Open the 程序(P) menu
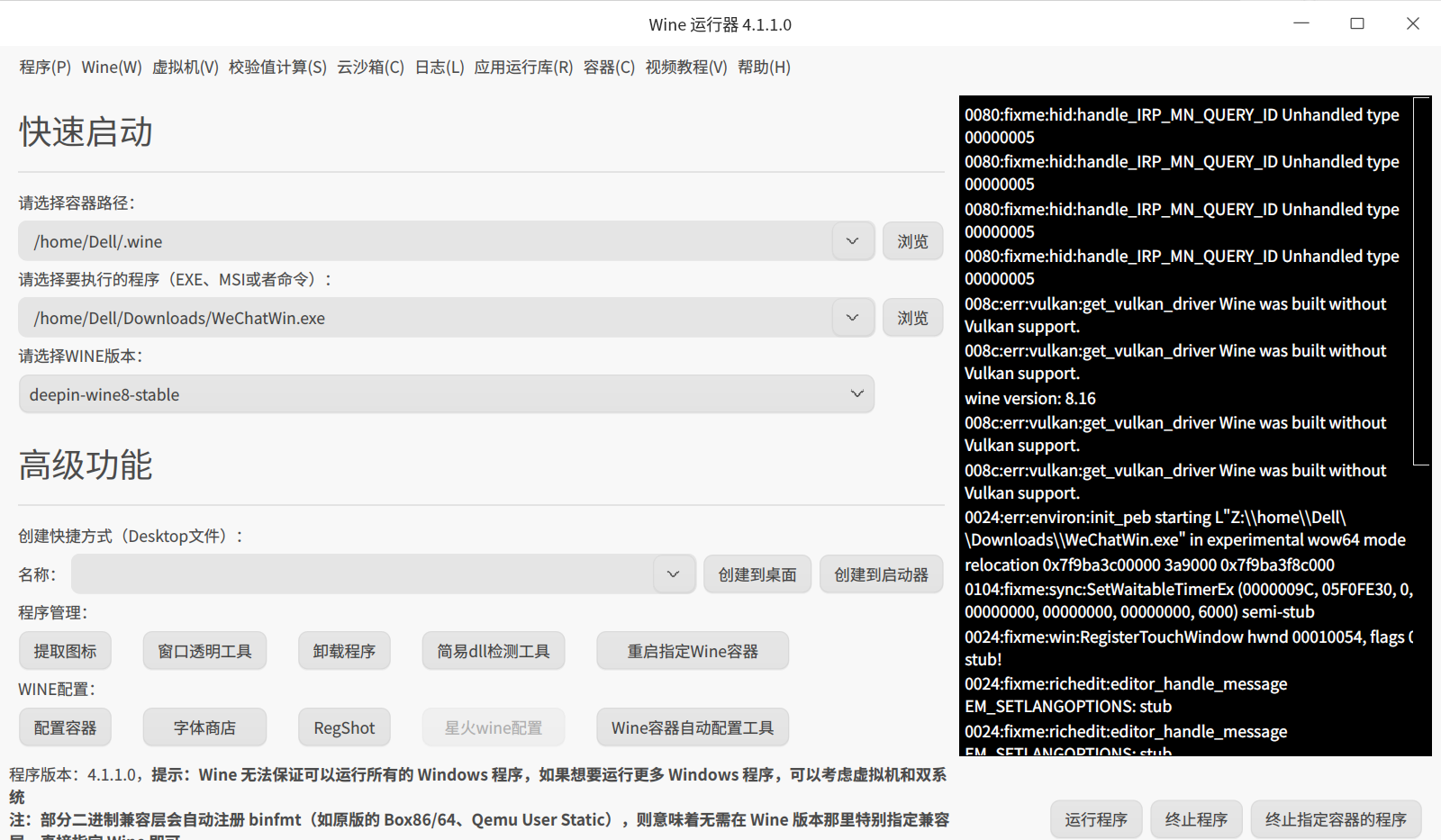Image resolution: width=1441 pixels, height=840 pixels. point(45,68)
